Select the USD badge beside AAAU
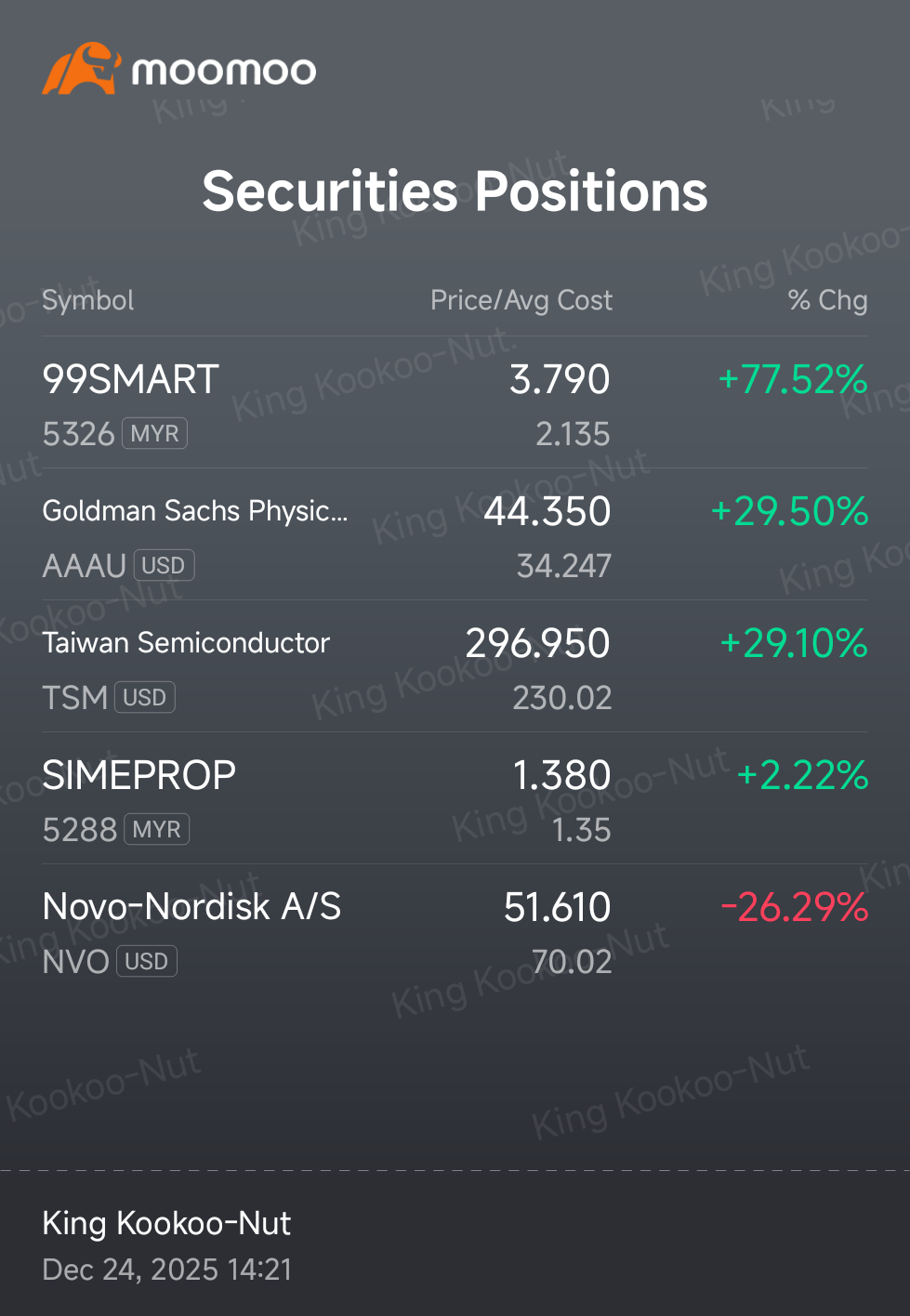 pos(164,565)
